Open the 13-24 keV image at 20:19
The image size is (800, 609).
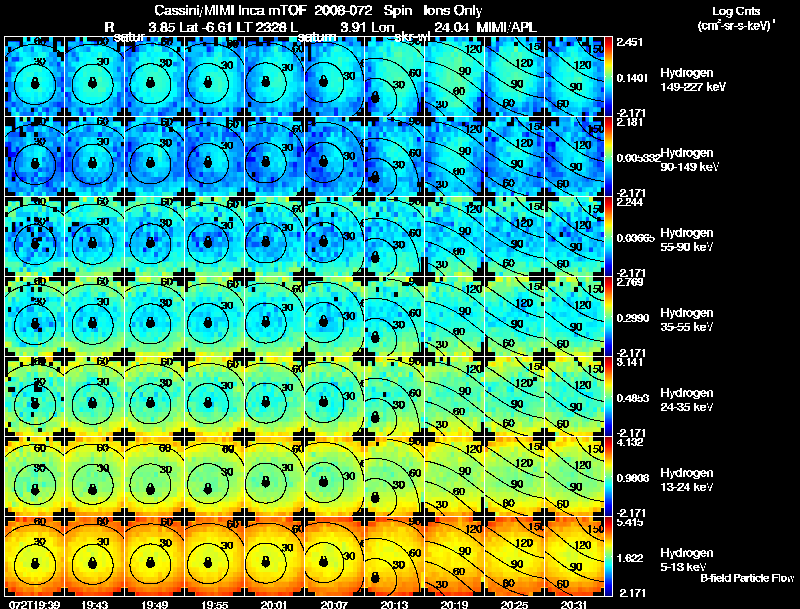point(455,476)
